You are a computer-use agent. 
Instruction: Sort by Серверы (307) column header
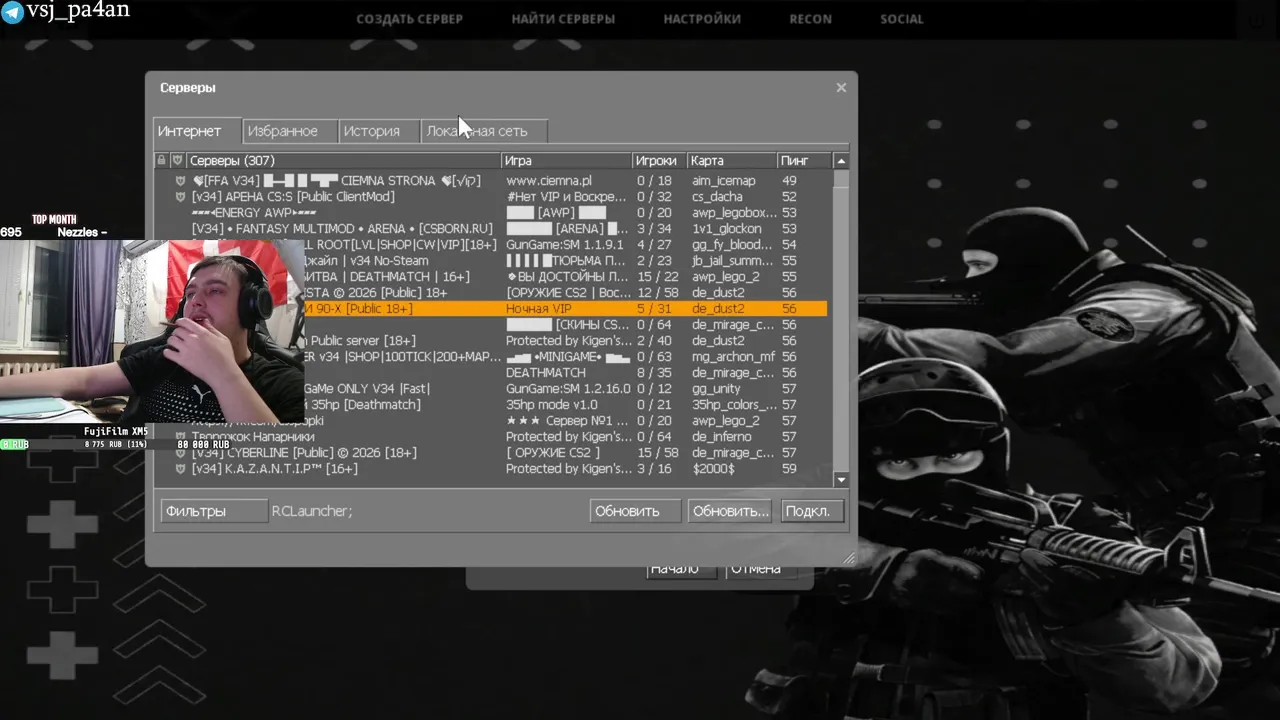(343, 160)
